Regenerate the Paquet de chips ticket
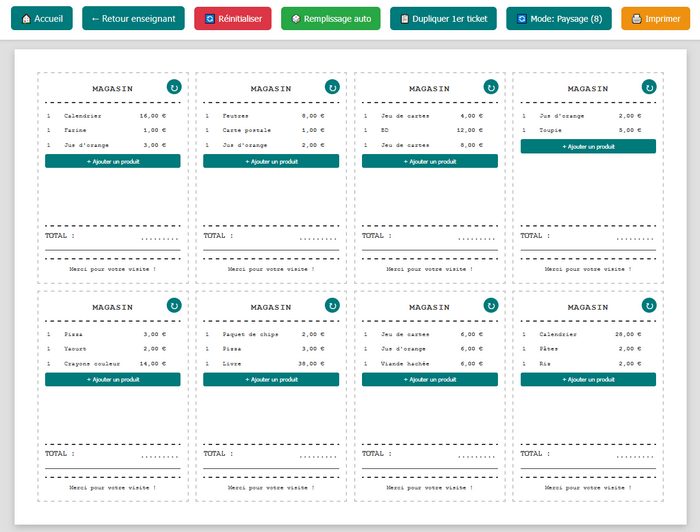 [332, 306]
